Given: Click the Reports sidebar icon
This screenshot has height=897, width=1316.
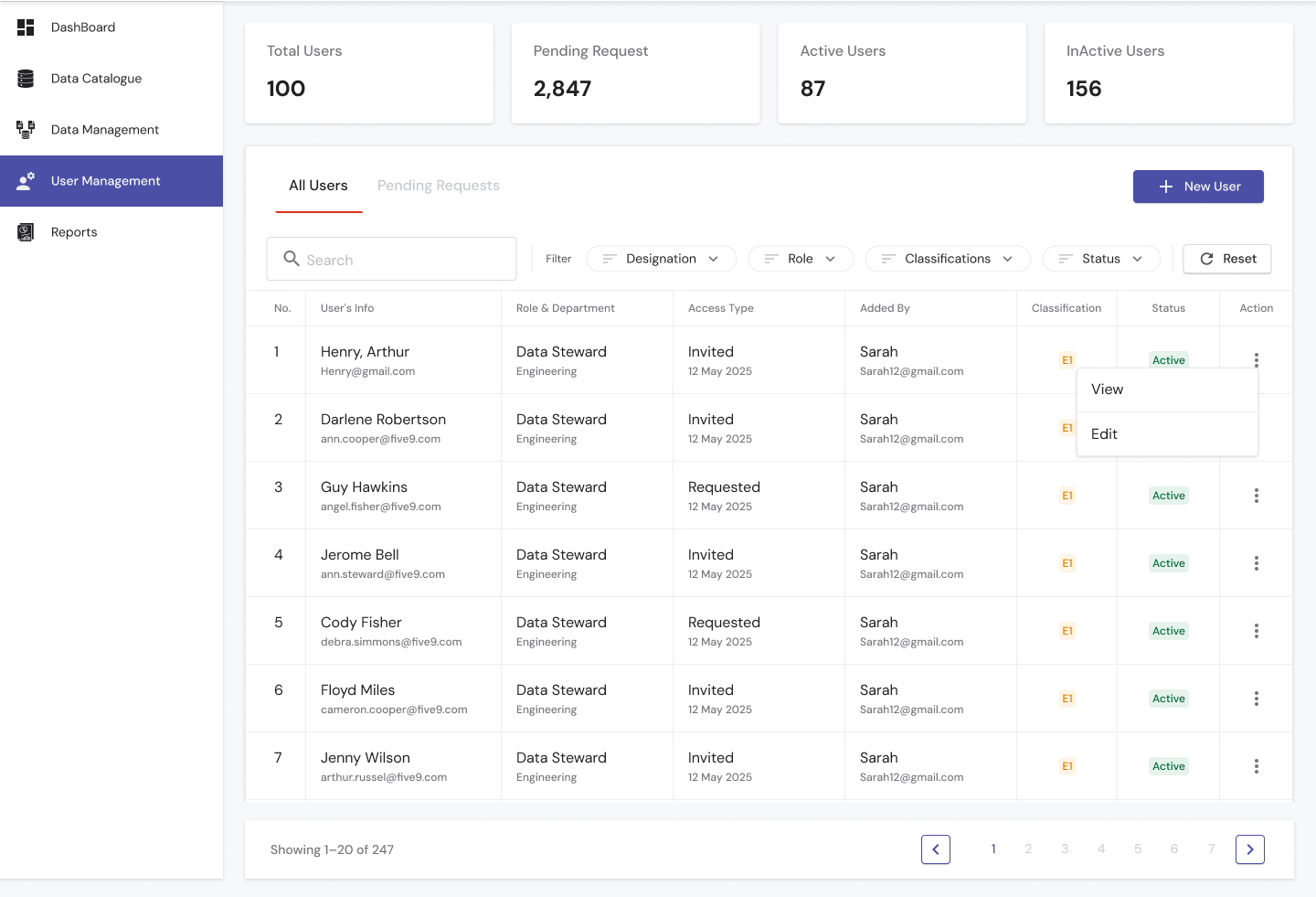Looking at the screenshot, I should coord(26,232).
